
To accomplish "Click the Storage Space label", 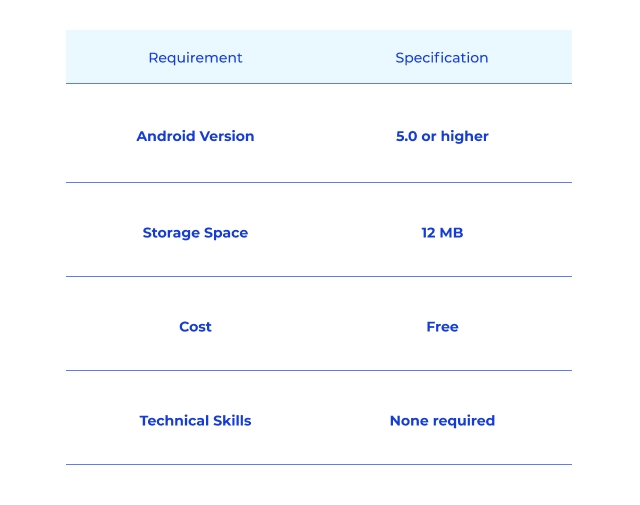I will [195, 233].
